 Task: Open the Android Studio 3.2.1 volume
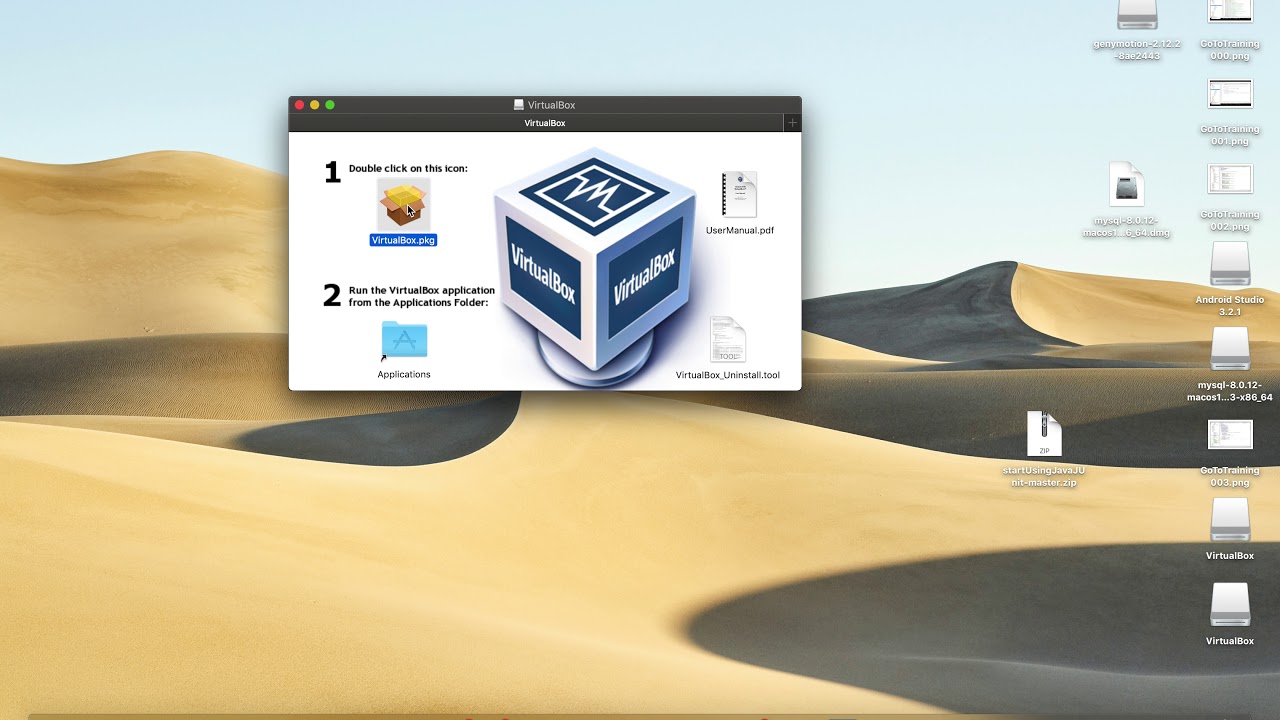1230,265
